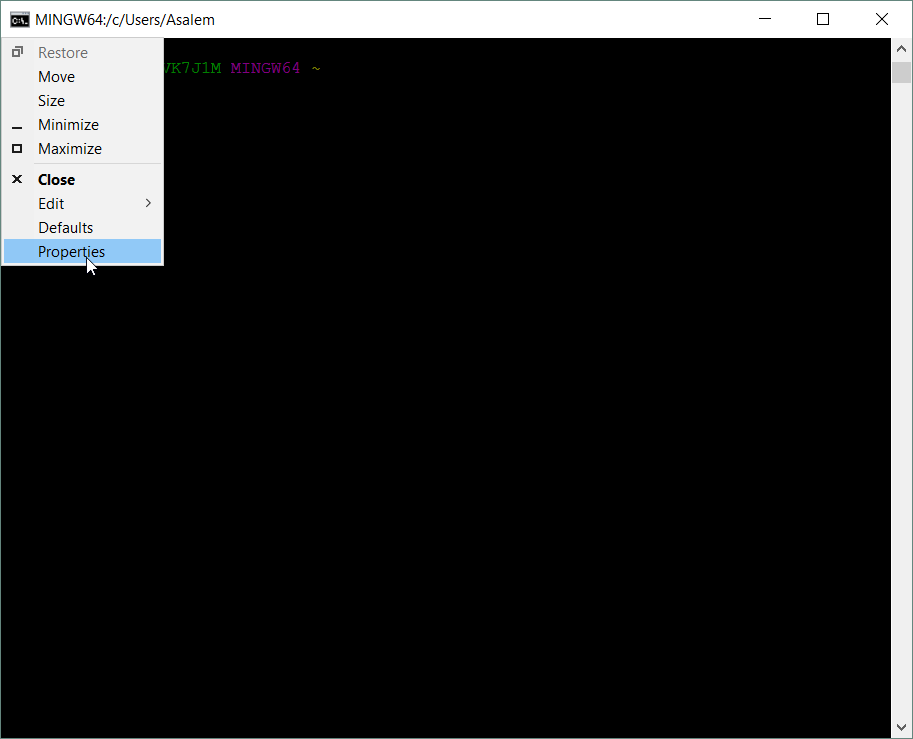913x739 pixels.
Task: Select the Size menu entry
Action: pos(82,101)
